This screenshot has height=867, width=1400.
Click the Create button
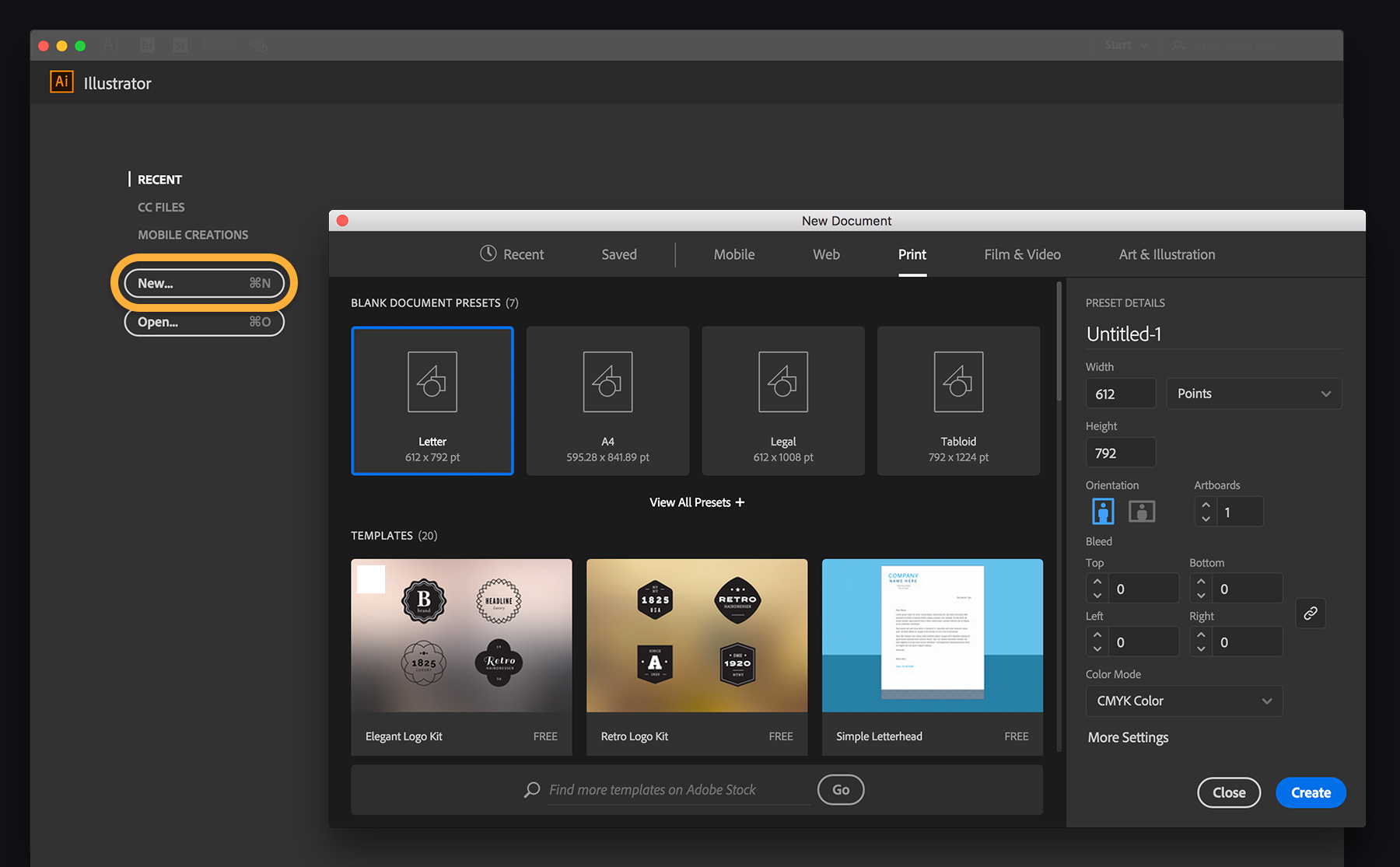[1310, 792]
